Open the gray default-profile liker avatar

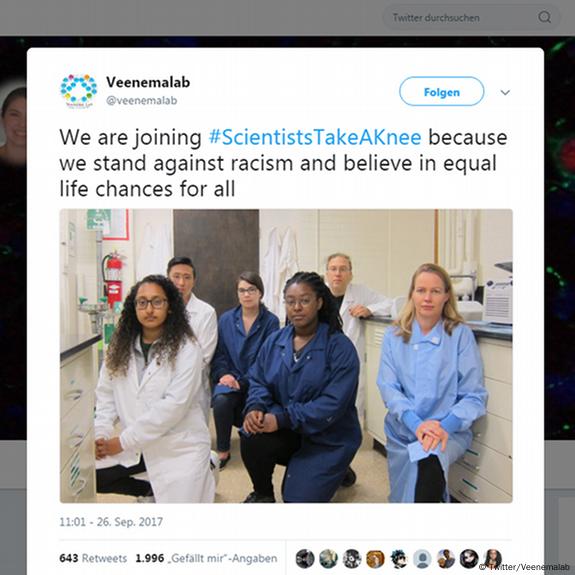[422, 558]
